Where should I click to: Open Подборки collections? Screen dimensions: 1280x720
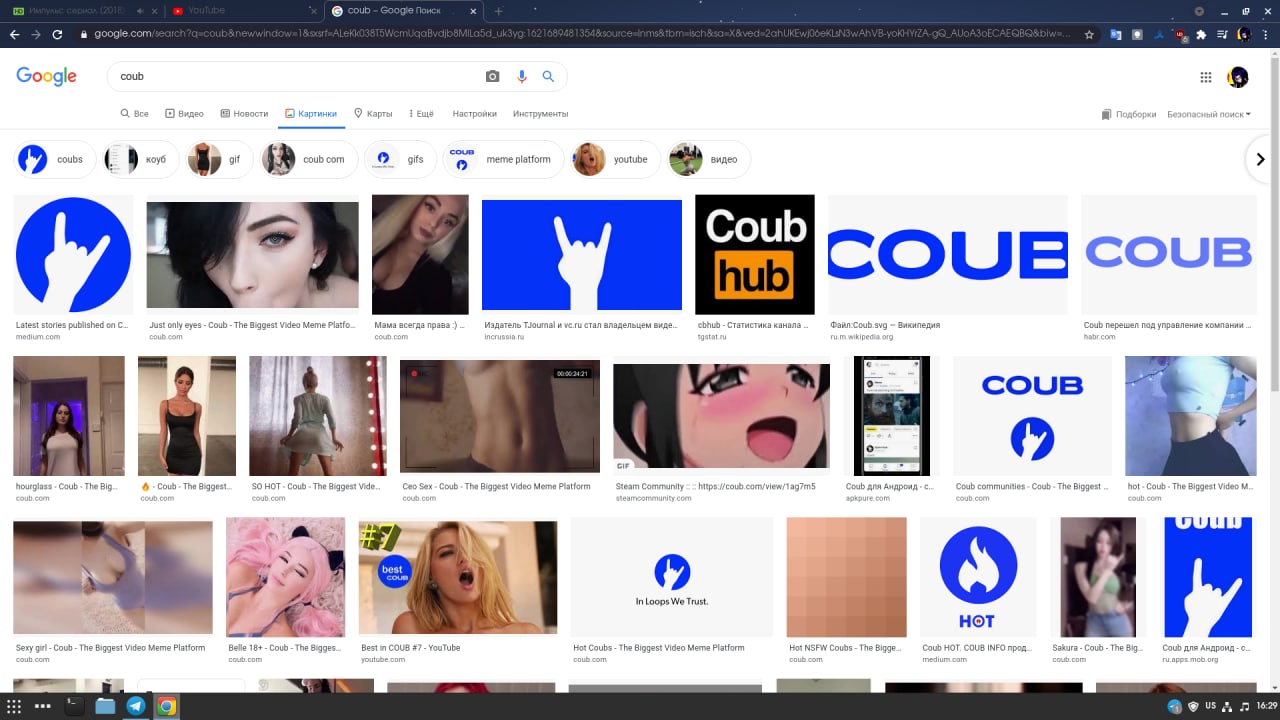[1129, 114]
